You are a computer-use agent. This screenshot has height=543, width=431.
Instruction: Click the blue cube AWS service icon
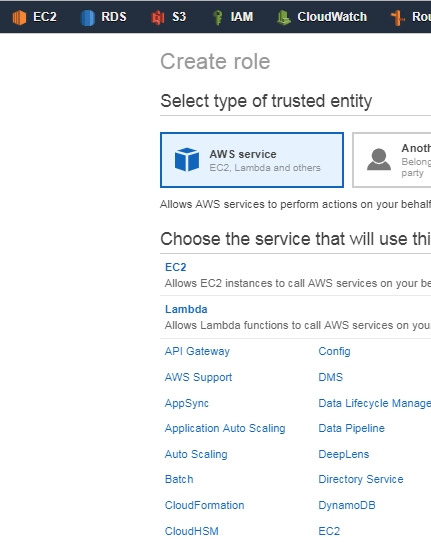[187, 160]
